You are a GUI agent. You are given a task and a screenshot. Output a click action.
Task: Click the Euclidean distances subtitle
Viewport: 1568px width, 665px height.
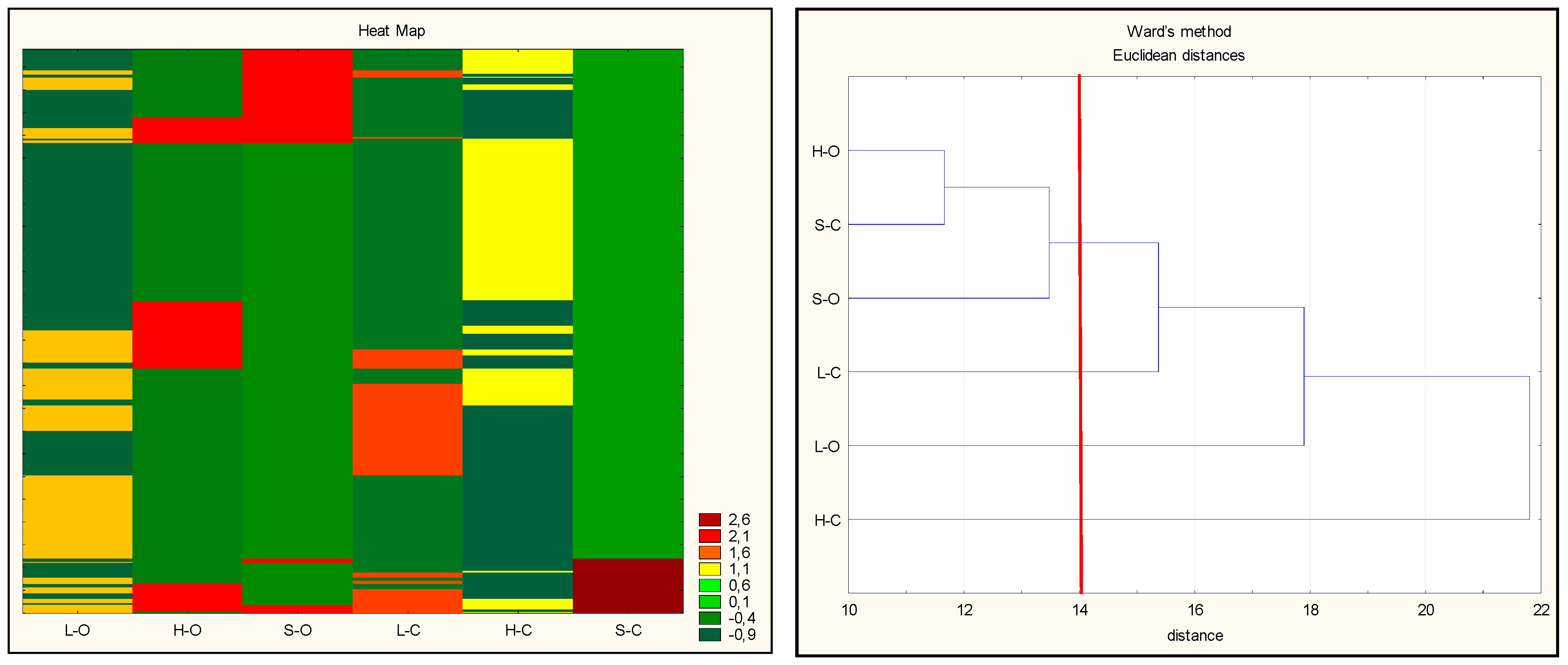click(1178, 56)
